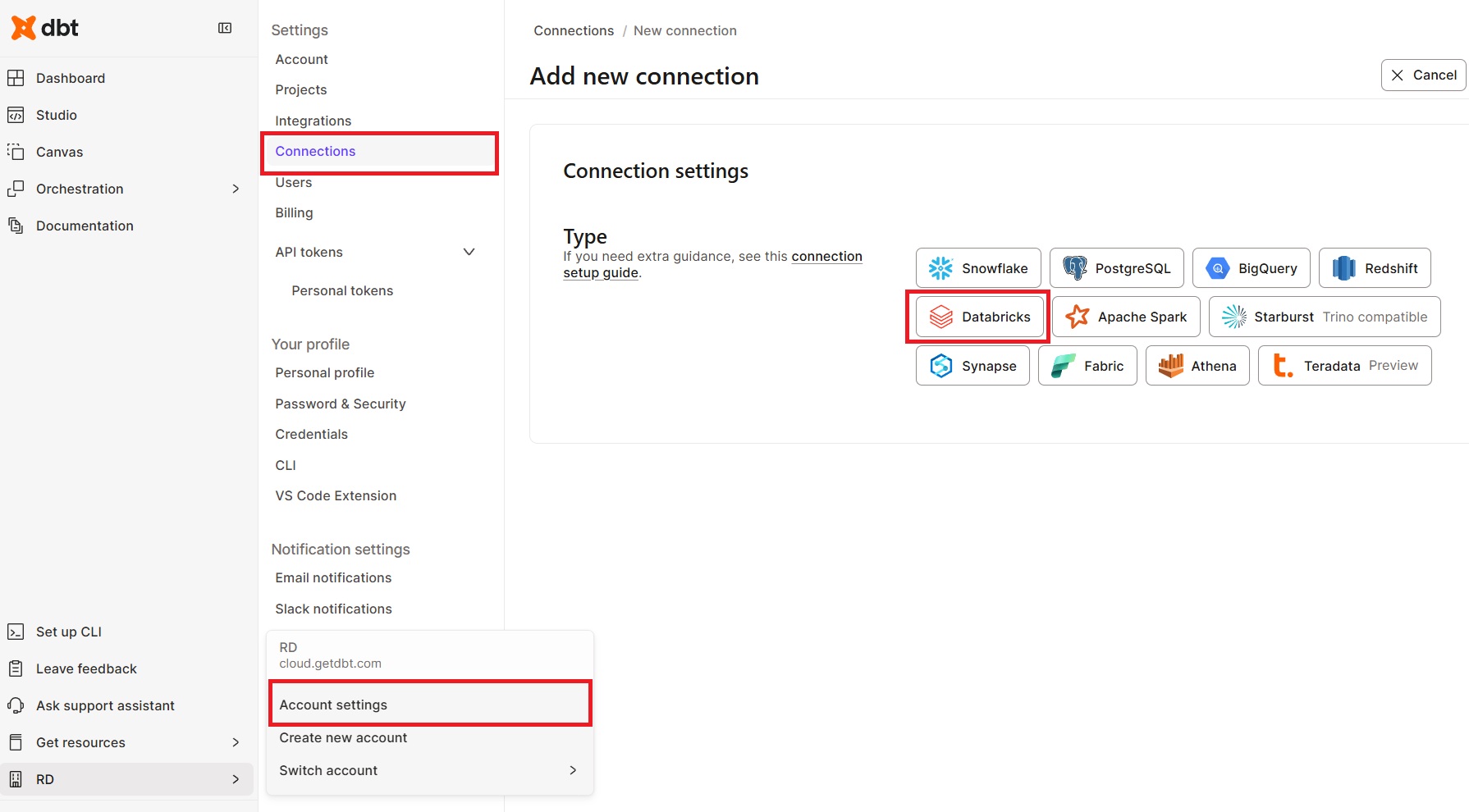Collapse the API tokens section
The height and width of the screenshot is (812, 1469).
(x=469, y=252)
